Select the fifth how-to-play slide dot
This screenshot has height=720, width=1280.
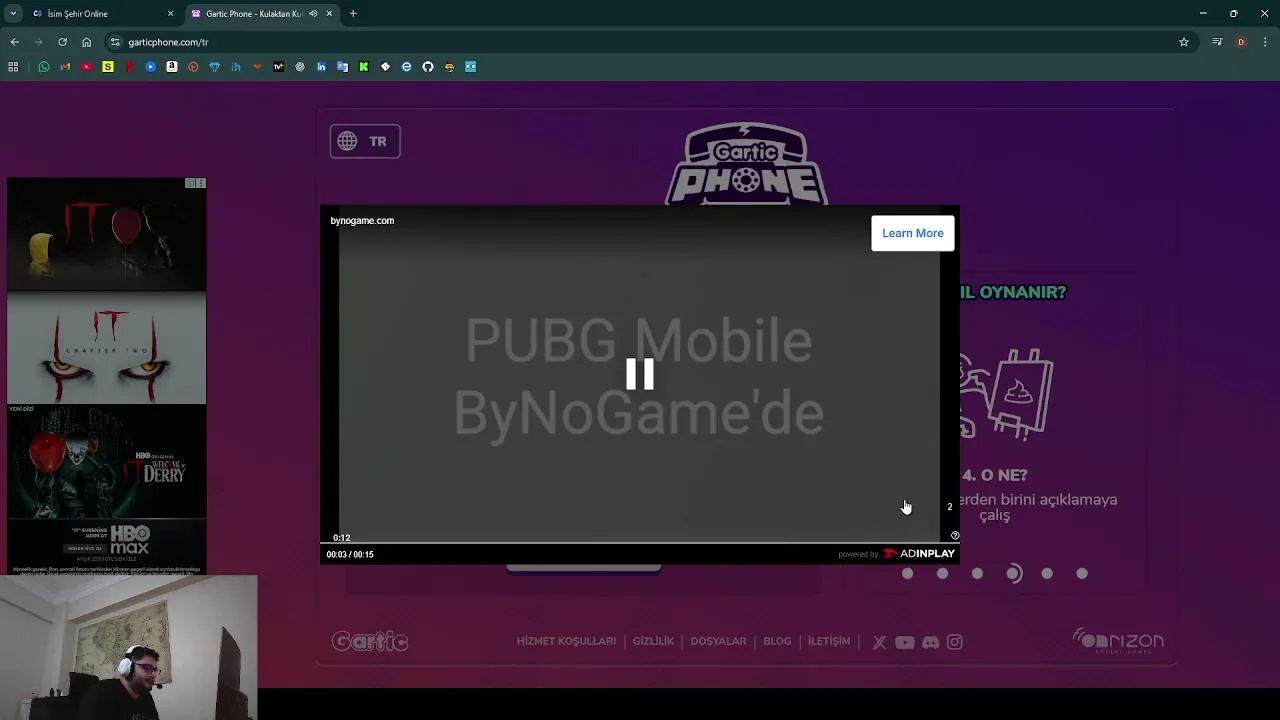pos(1047,574)
